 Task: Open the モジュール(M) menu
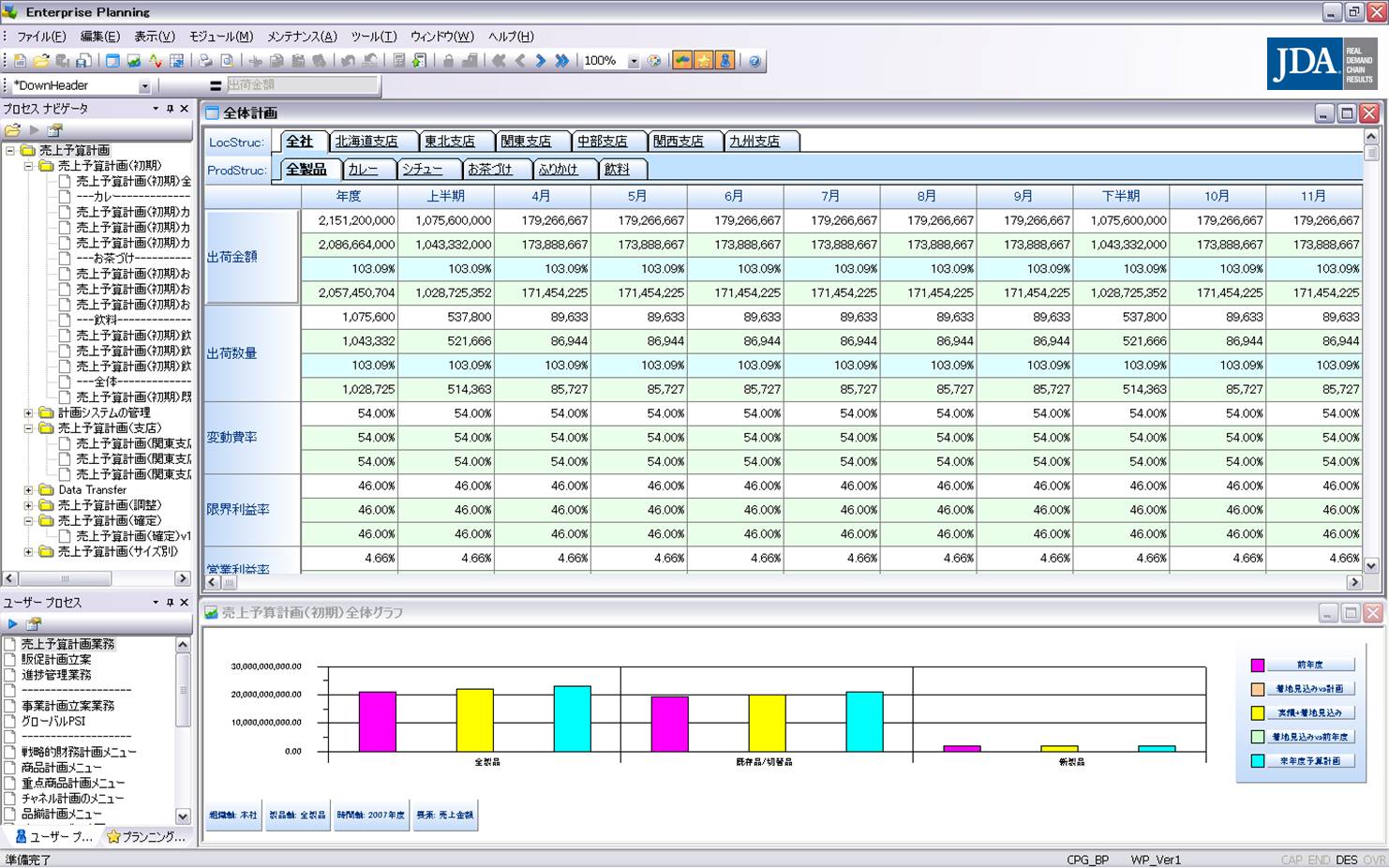click(220, 37)
